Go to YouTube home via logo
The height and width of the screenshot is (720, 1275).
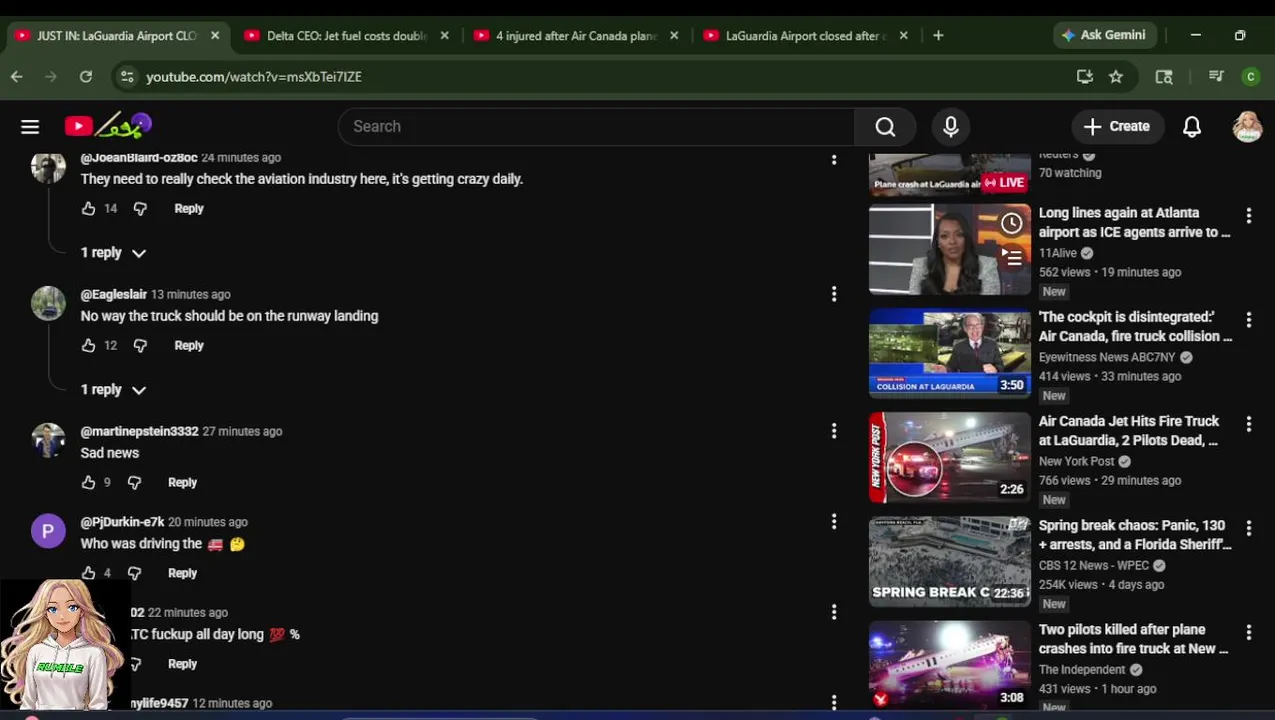108,126
